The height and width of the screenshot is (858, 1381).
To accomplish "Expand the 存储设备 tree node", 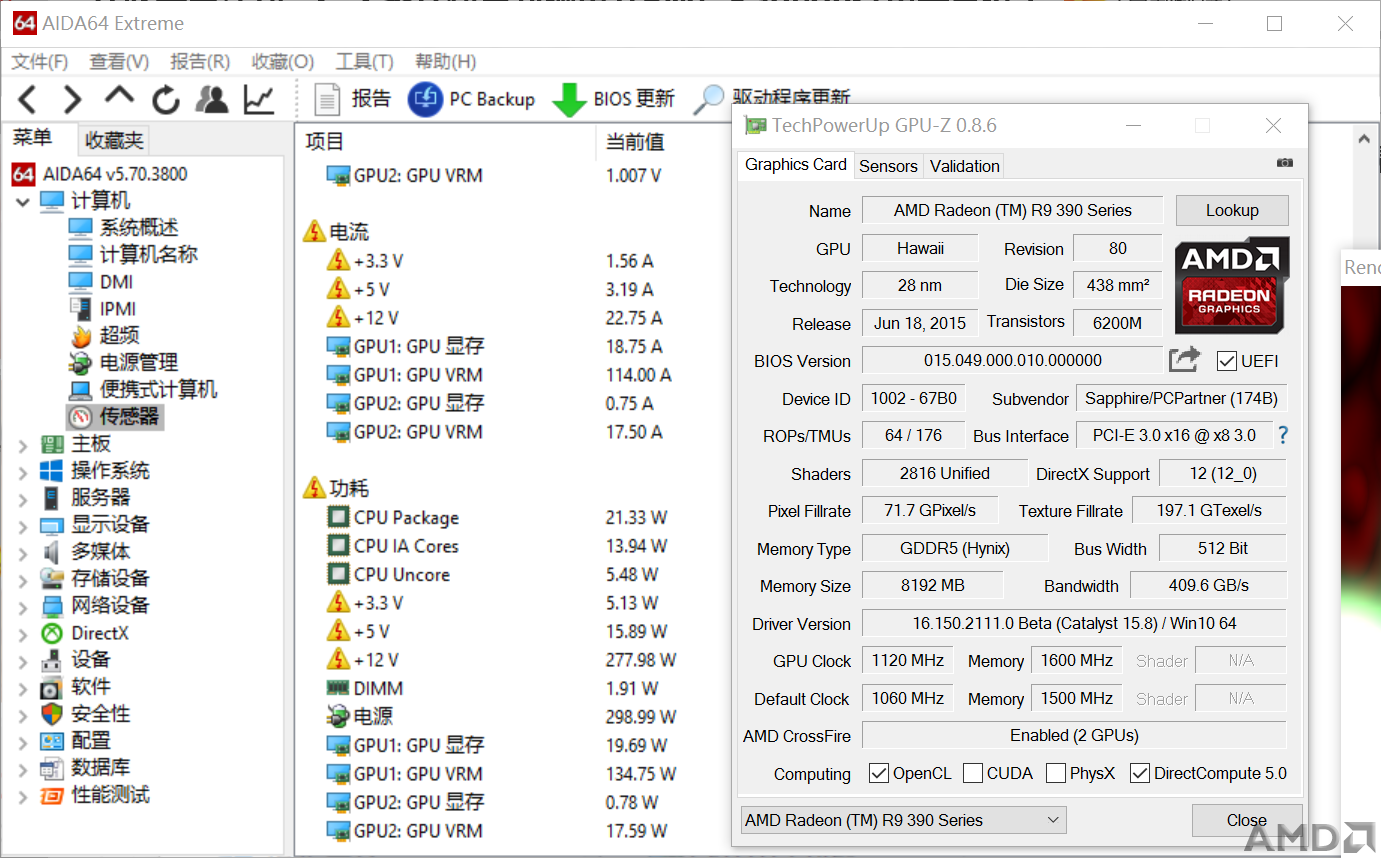I will tap(23, 579).
